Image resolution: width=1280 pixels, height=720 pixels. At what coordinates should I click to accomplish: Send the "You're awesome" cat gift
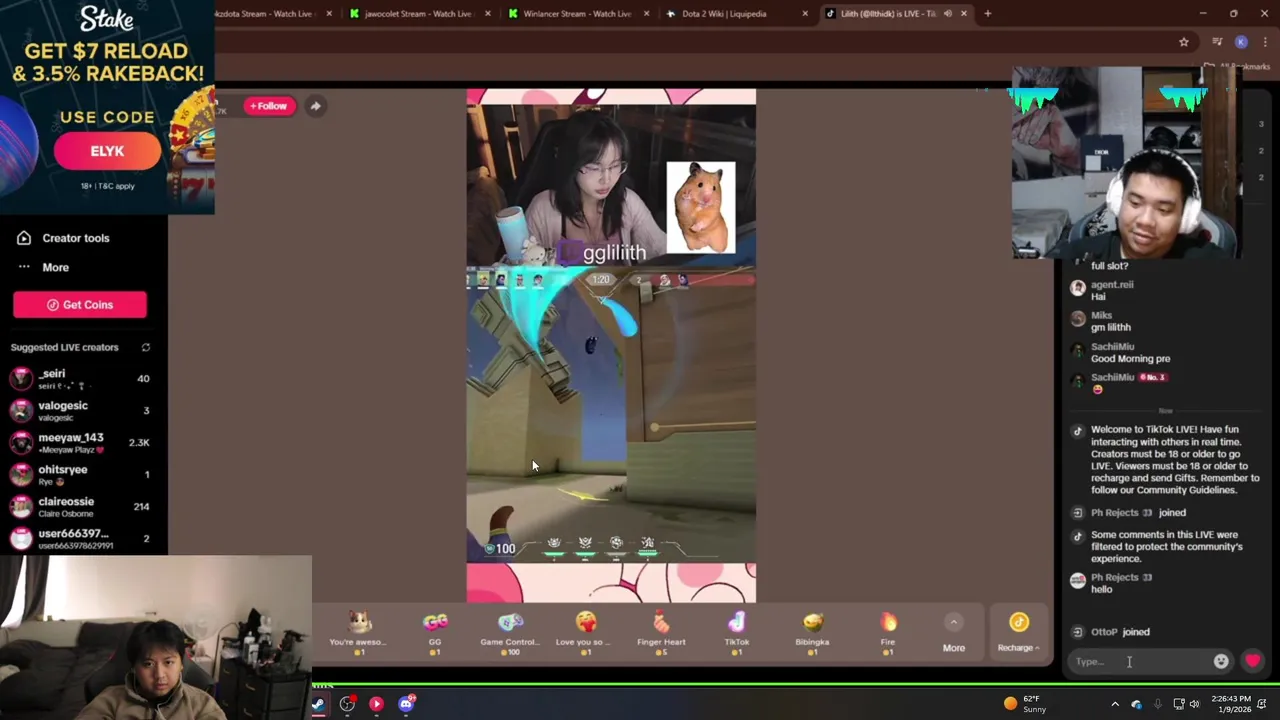[x=359, y=633]
